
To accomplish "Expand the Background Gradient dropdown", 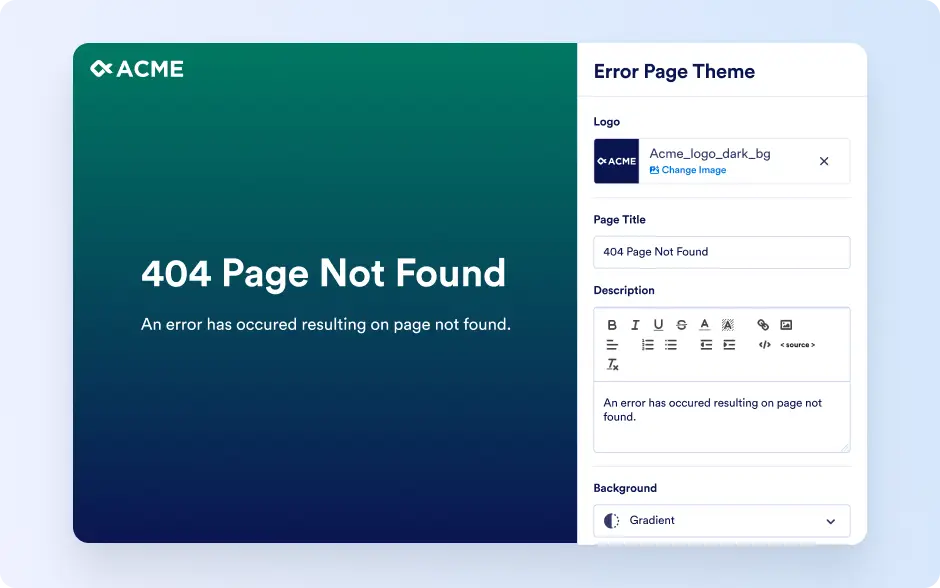I will pos(722,521).
